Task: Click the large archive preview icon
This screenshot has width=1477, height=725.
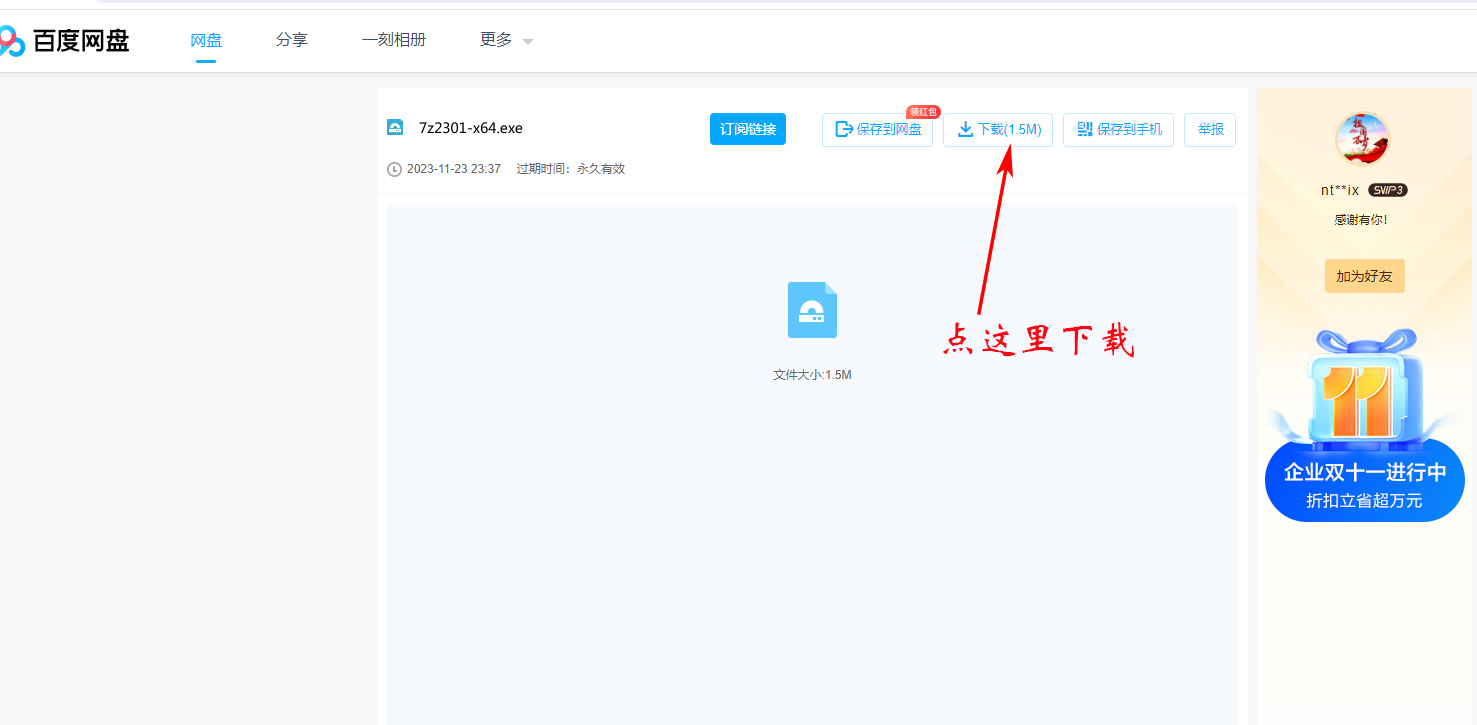Action: coord(812,310)
